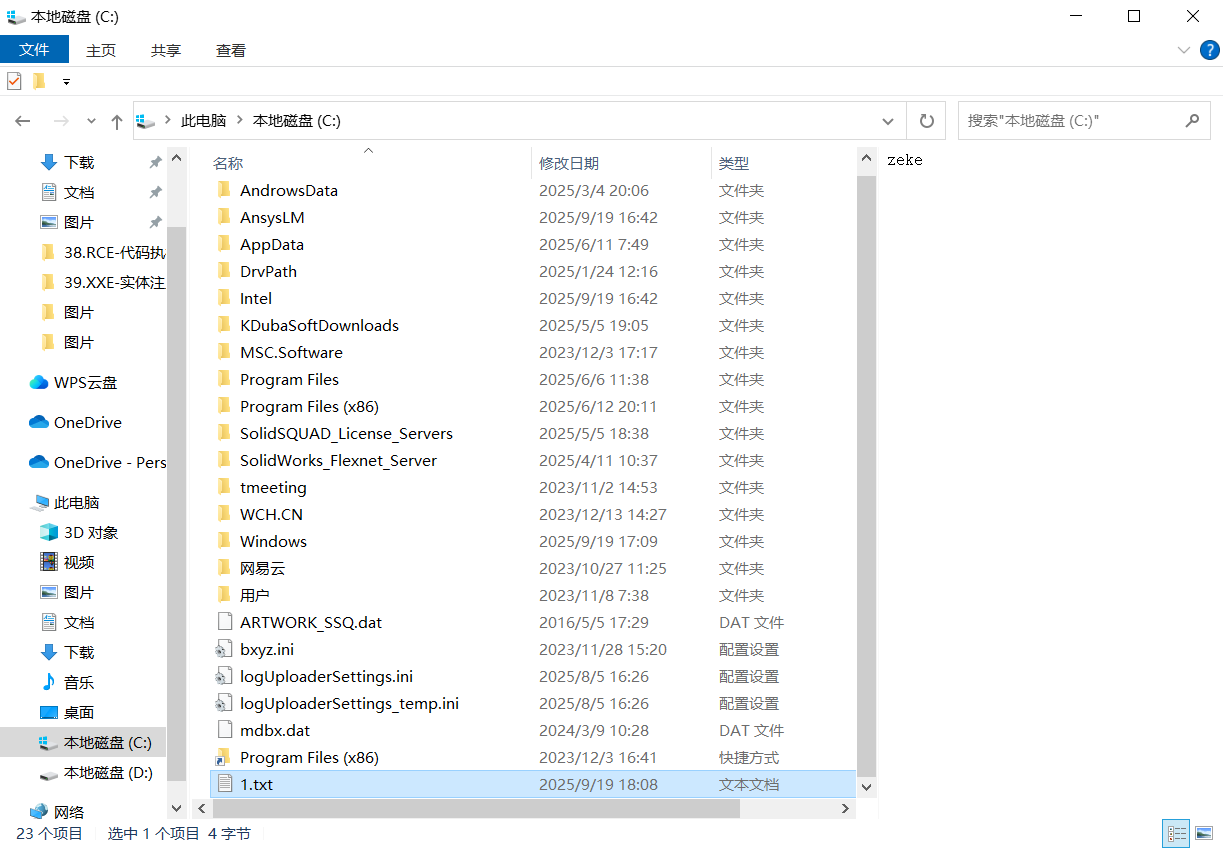Open the Customize Quick Access Toolbar dropdown
1223x848 pixels.
click(x=66, y=81)
